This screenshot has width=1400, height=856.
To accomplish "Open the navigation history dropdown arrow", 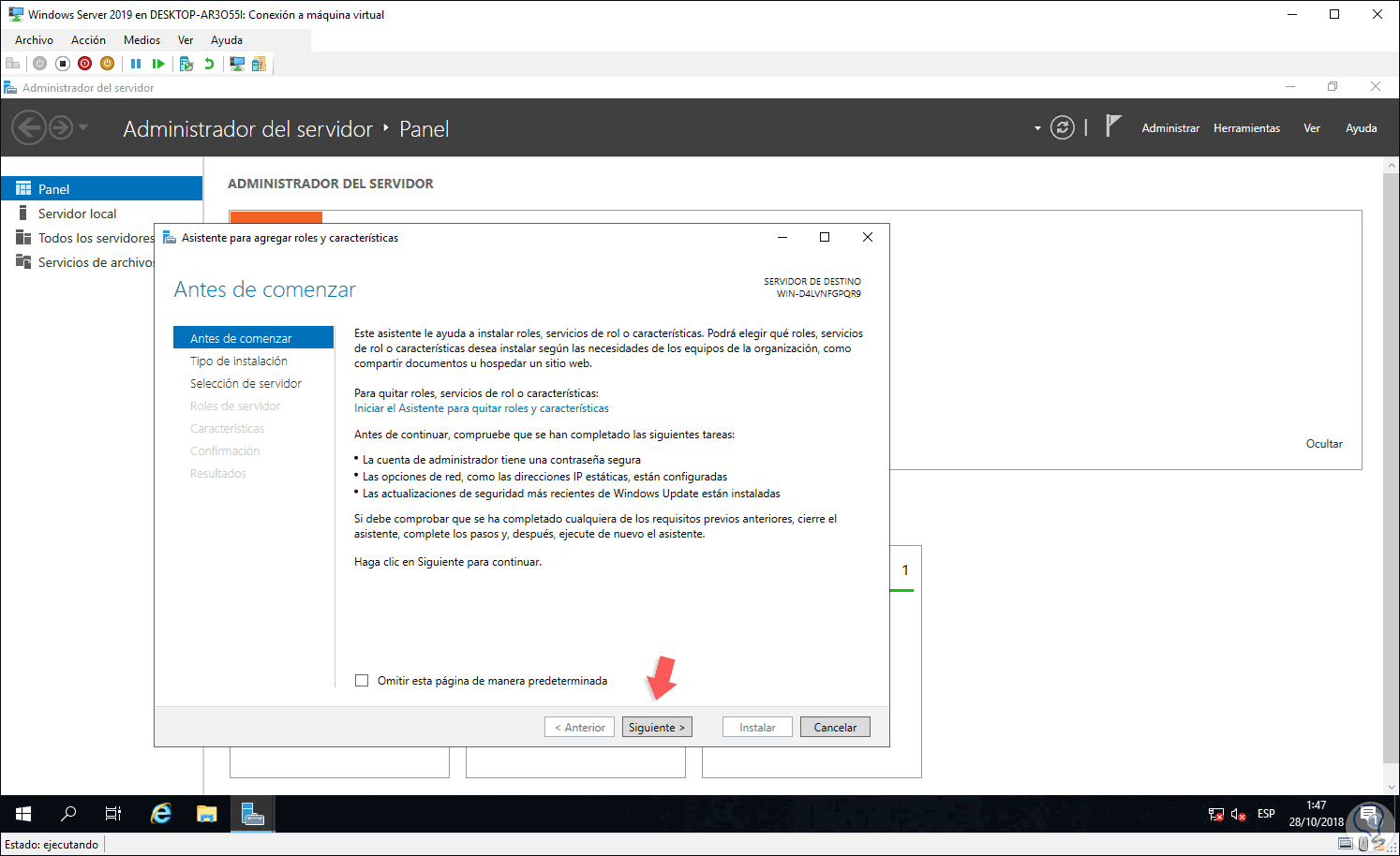I will click(83, 127).
